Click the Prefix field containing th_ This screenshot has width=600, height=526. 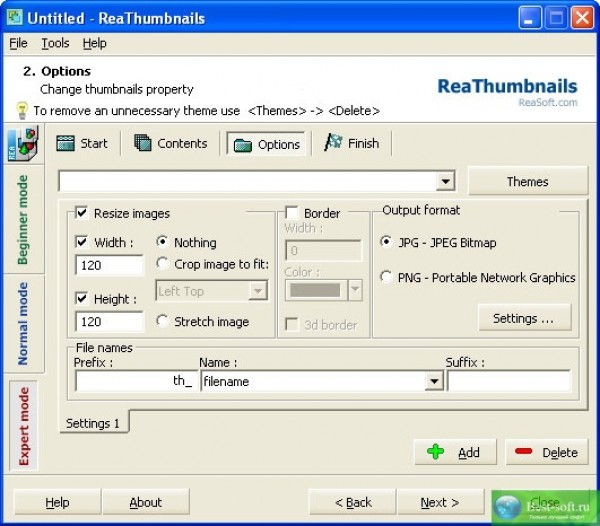click(137, 381)
